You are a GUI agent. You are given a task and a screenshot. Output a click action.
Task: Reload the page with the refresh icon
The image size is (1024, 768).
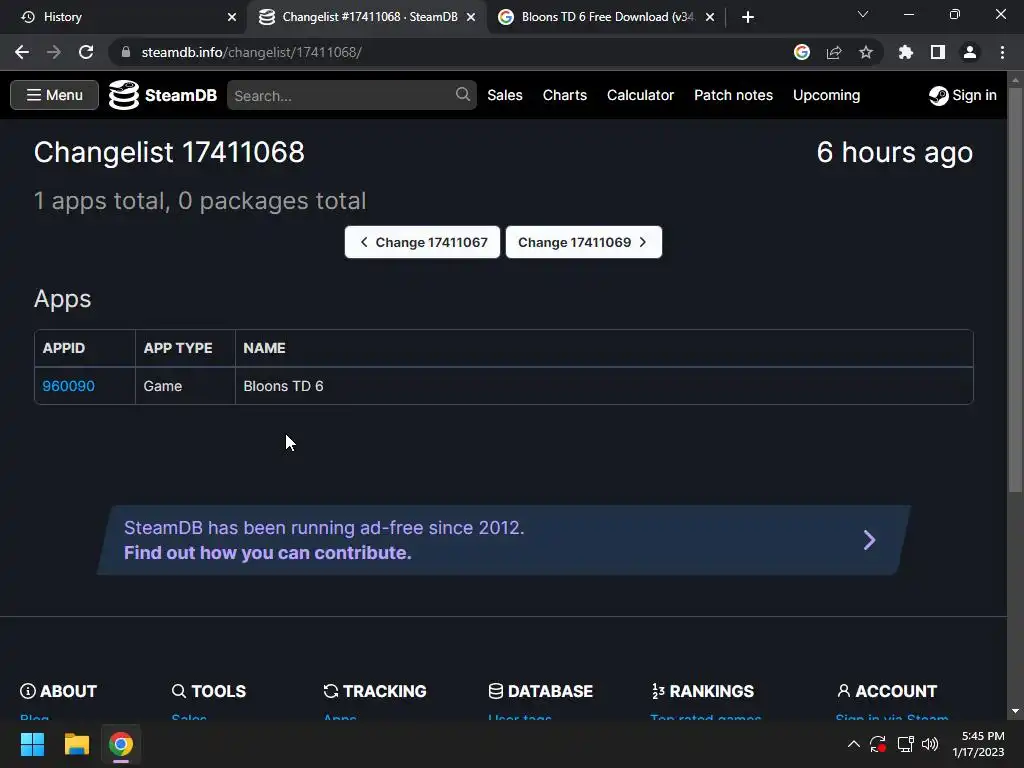click(86, 52)
